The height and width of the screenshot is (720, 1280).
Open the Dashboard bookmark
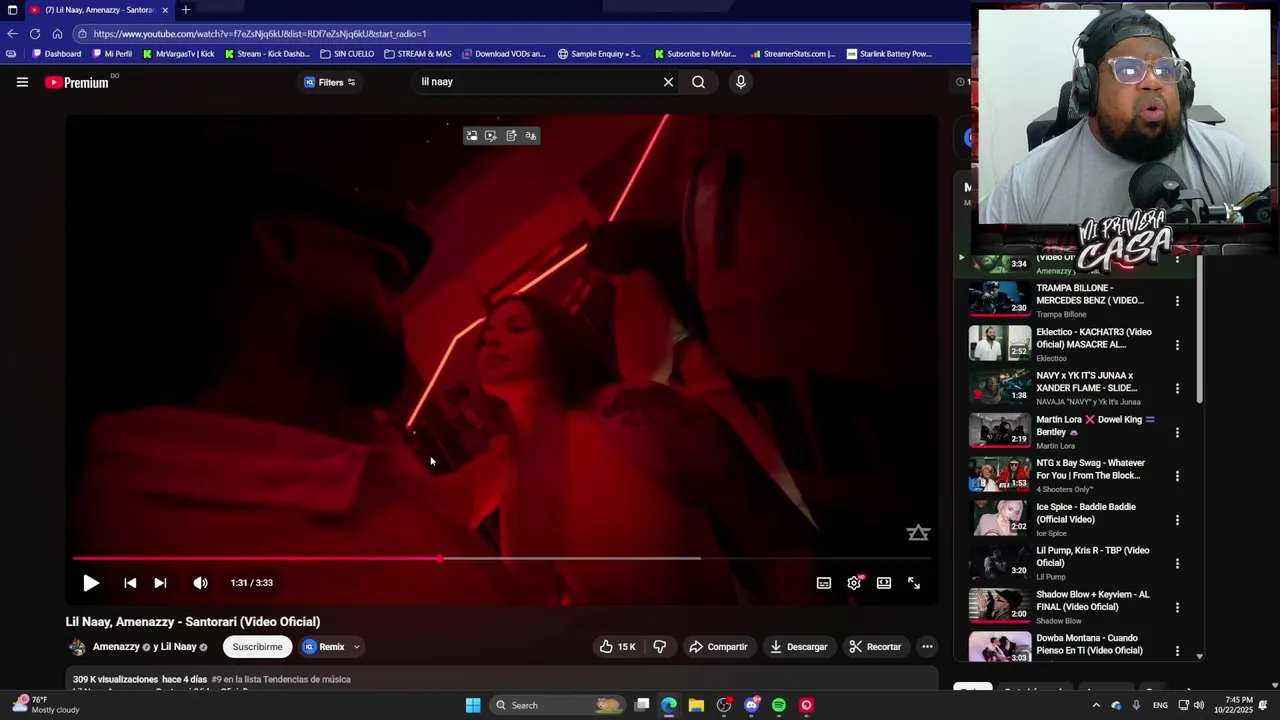tap(57, 54)
